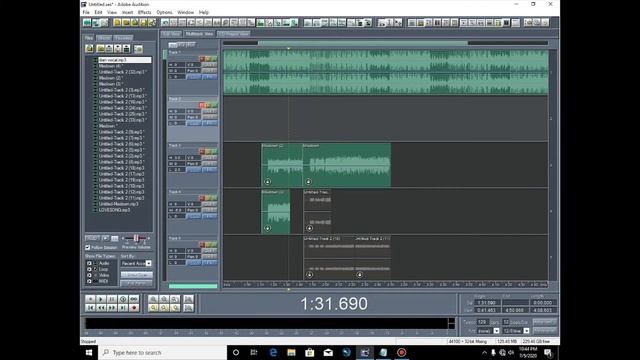This screenshot has width=640, height=360.
Task: Click the large 1:31.690 time display
Action: tap(334, 304)
